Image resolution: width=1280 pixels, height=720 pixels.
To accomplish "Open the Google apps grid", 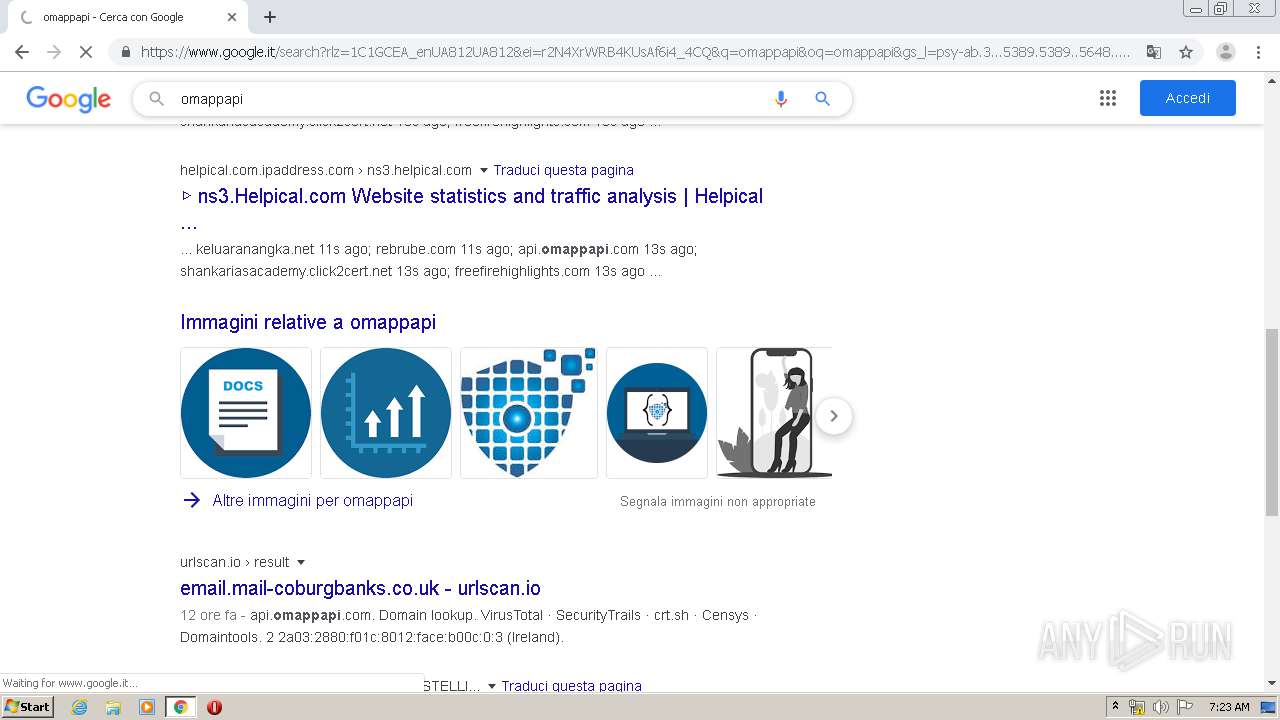I will (1107, 98).
